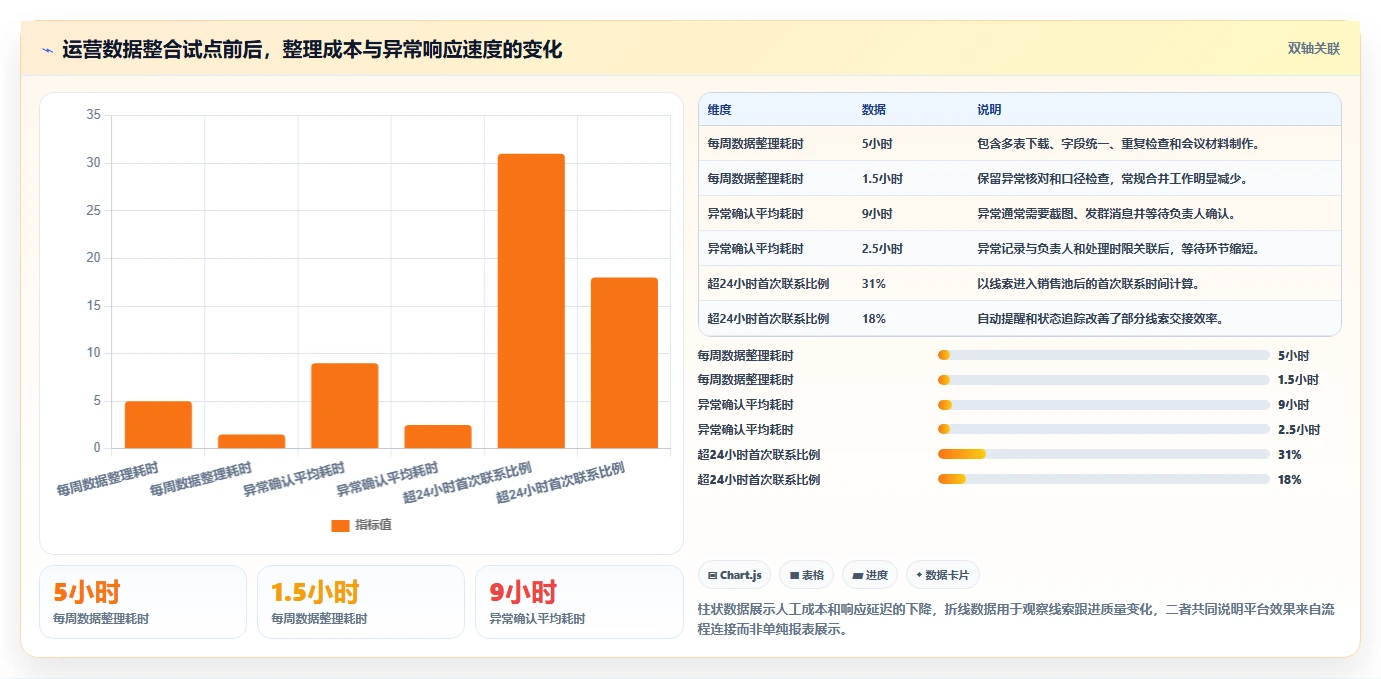
Task: Click the chart bar reaching 9
Action: coord(344,405)
